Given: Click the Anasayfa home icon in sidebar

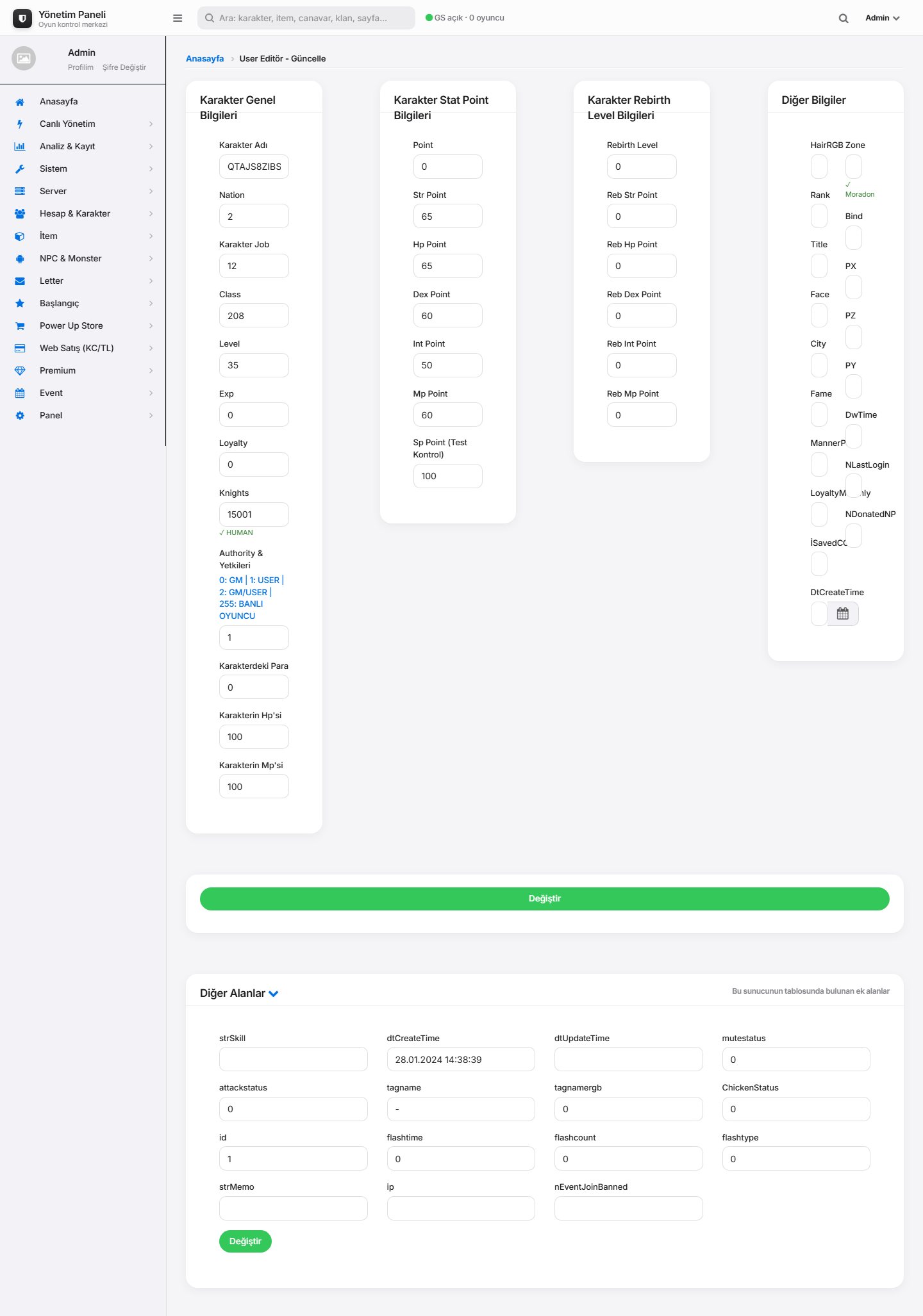Looking at the screenshot, I should [x=20, y=102].
